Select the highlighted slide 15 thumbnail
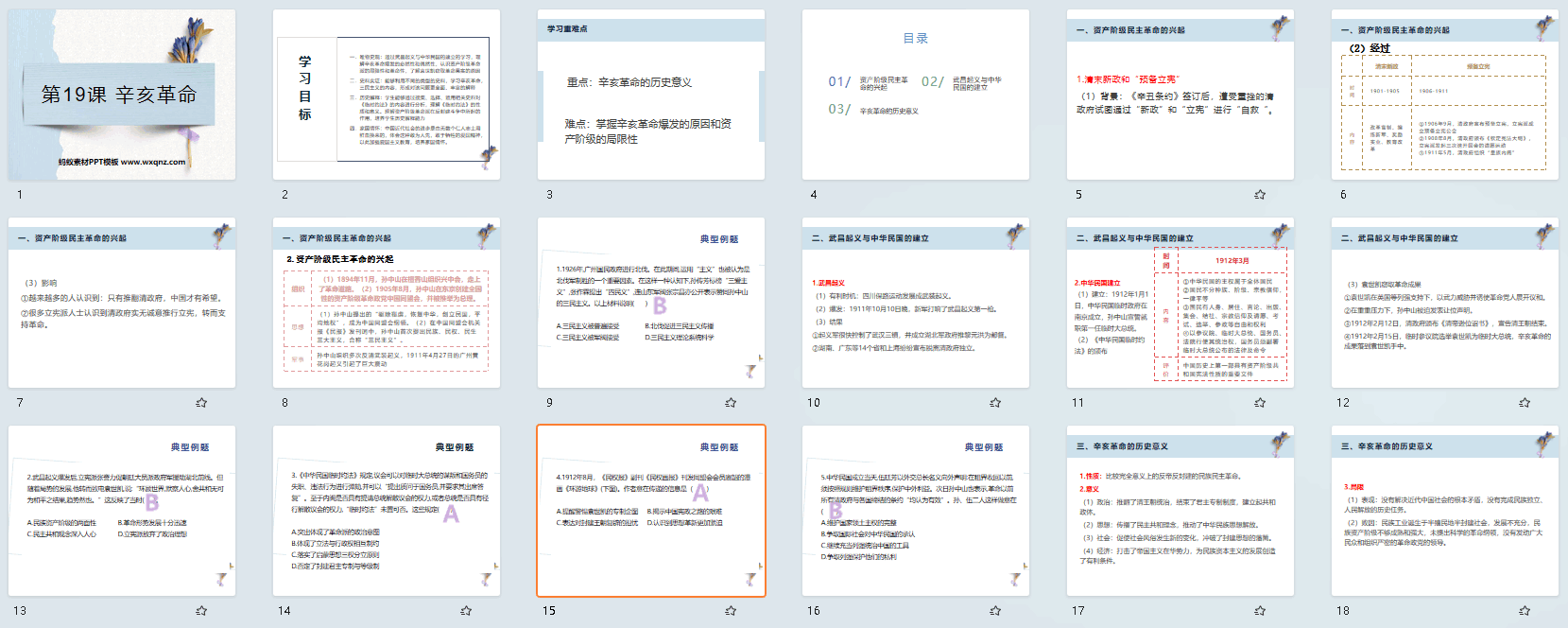 651,511
